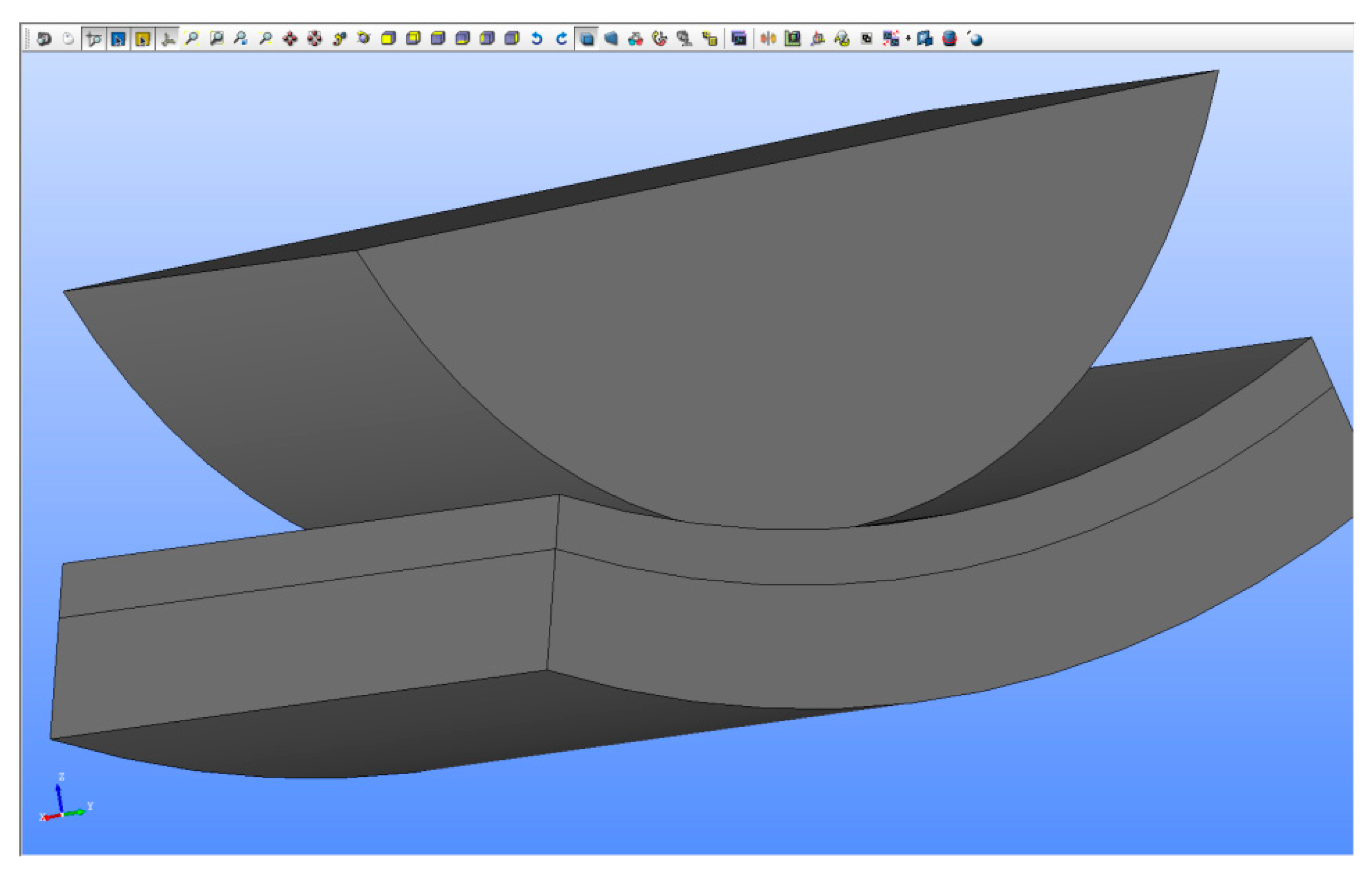
Task: Click the Change rotation point icon
Action: (340, 39)
